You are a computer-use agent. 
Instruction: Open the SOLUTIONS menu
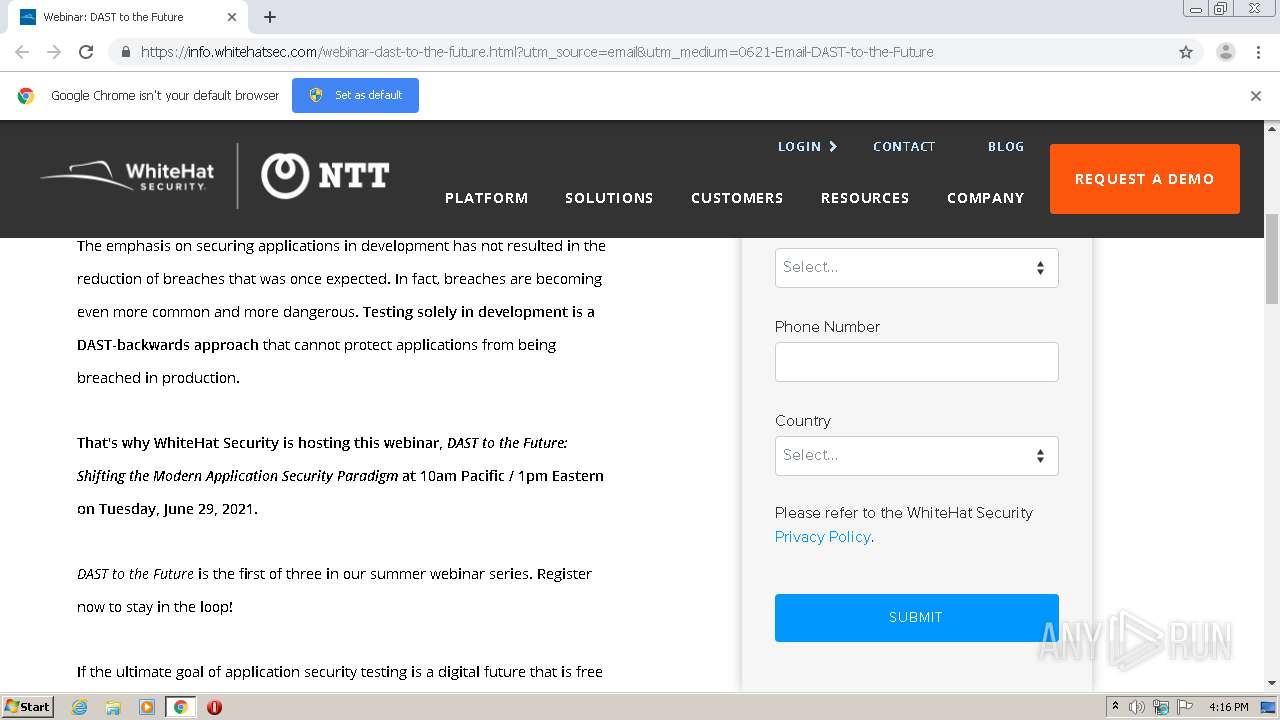click(x=609, y=198)
